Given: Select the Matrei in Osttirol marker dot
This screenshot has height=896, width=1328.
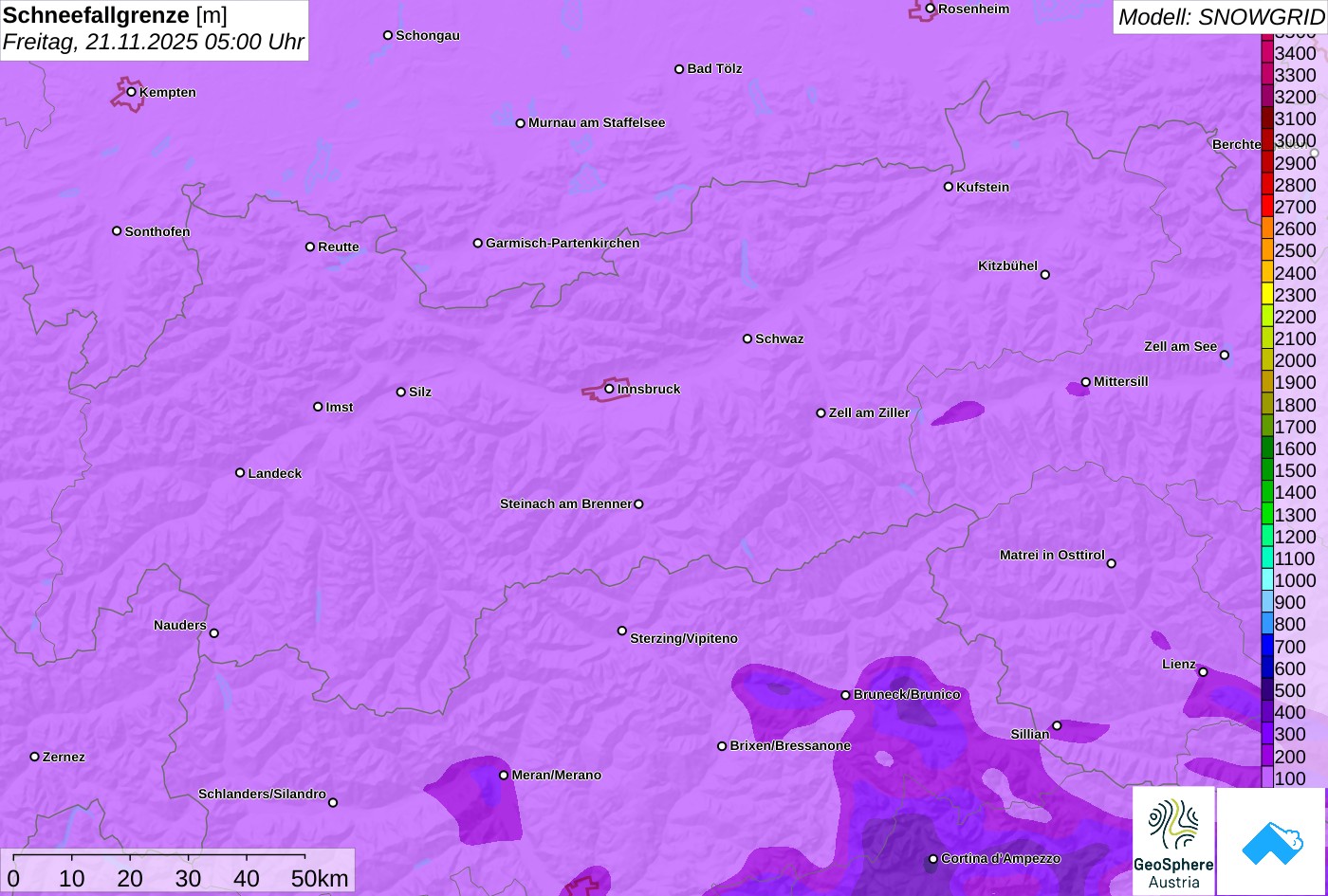Looking at the screenshot, I should pos(1112,563).
